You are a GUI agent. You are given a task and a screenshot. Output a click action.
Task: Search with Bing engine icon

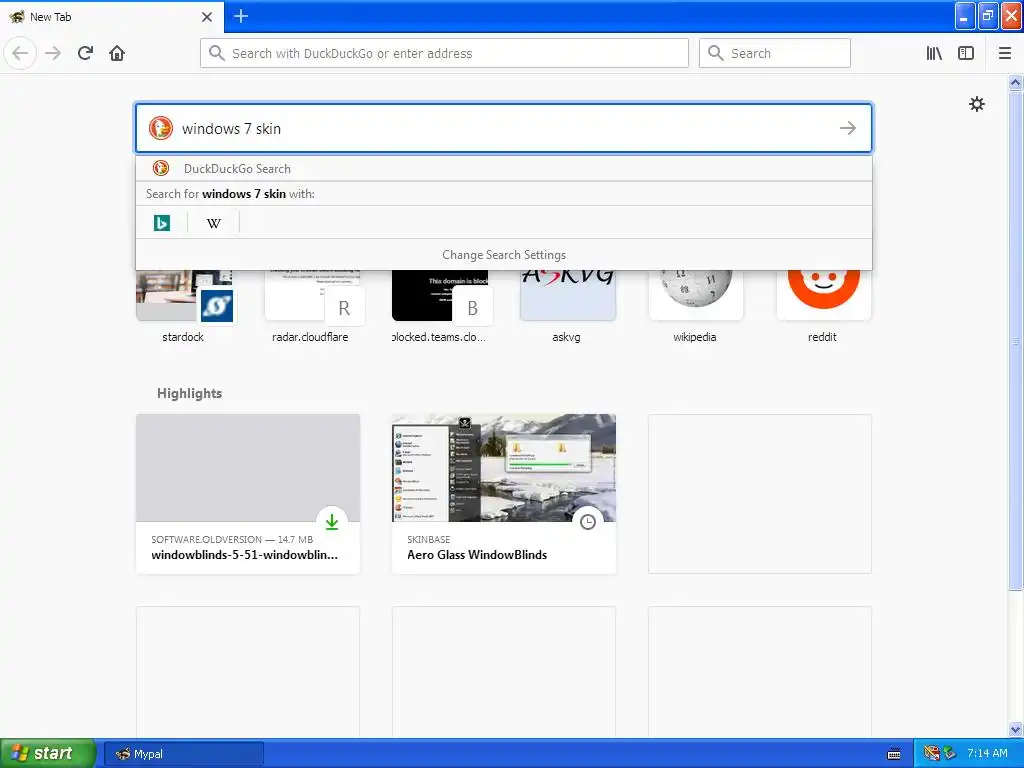[162, 223]
